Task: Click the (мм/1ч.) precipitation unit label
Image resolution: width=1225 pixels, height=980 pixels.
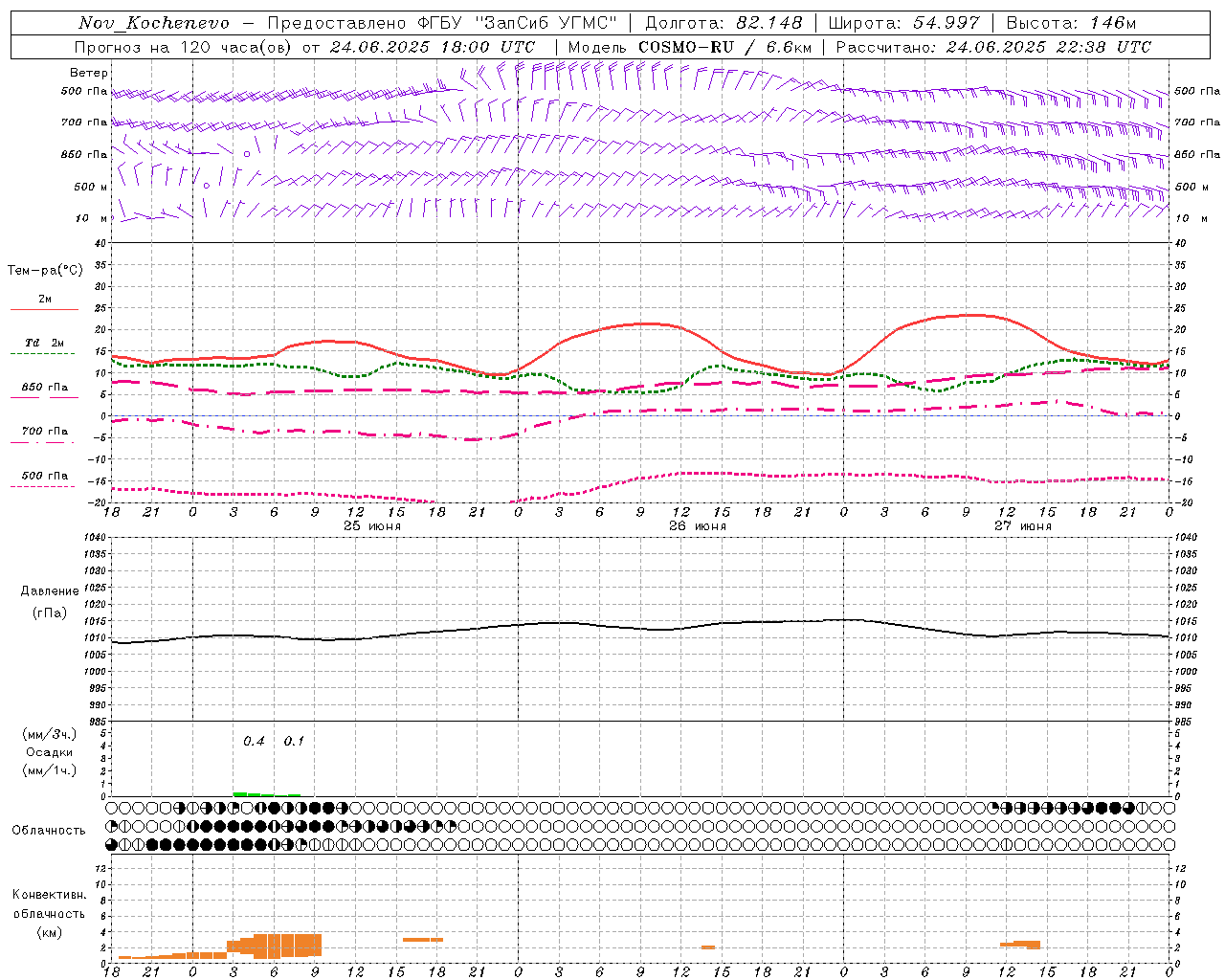Action: point(50,770)
